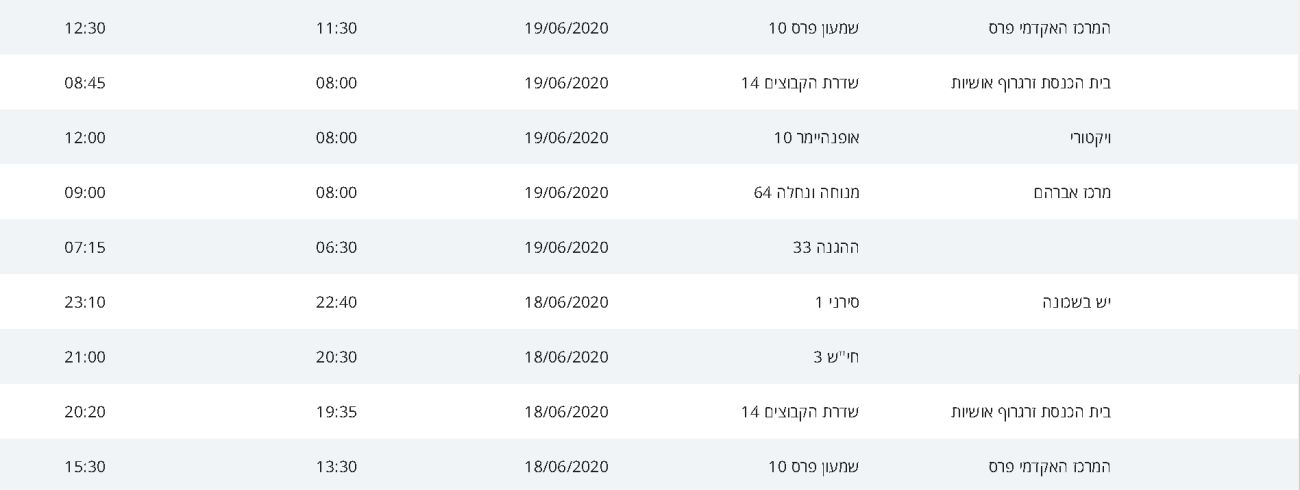
Task: Click the יש בשכונה place name
Action: point(1076,303)
